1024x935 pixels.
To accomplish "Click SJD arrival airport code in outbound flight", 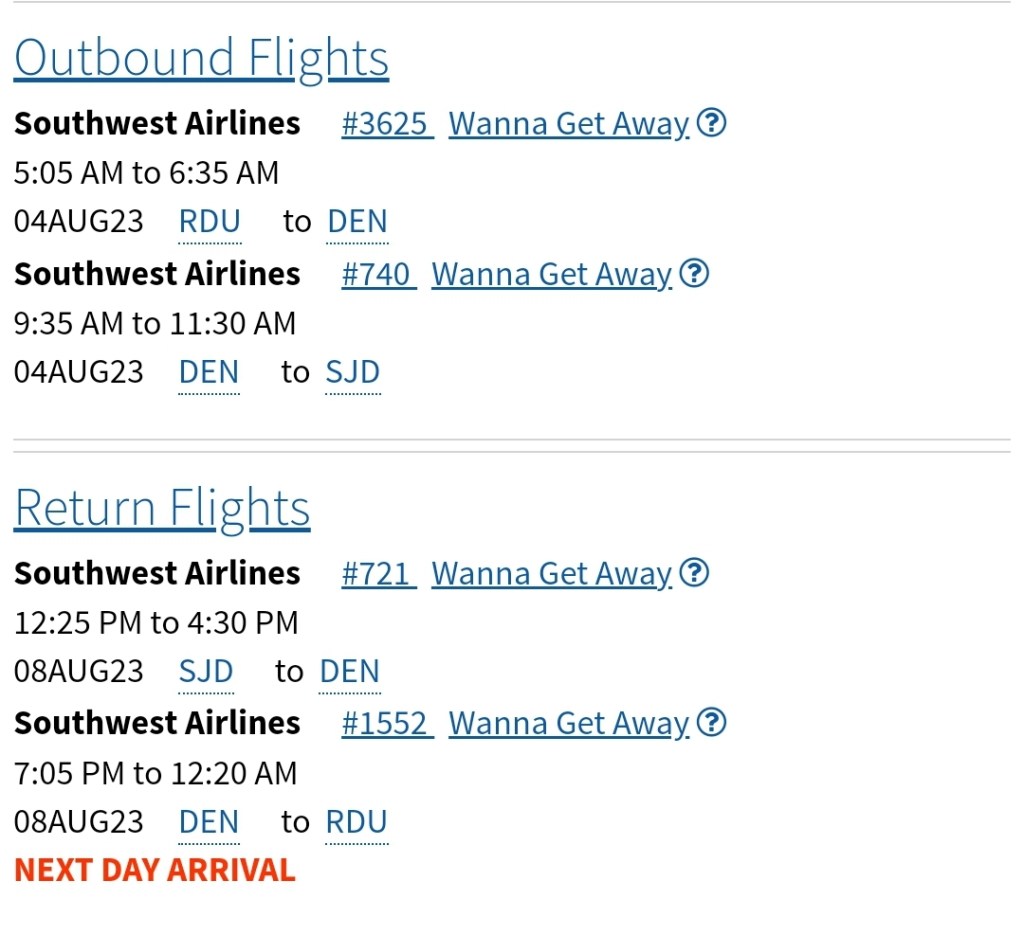I will tap(353, 372).
